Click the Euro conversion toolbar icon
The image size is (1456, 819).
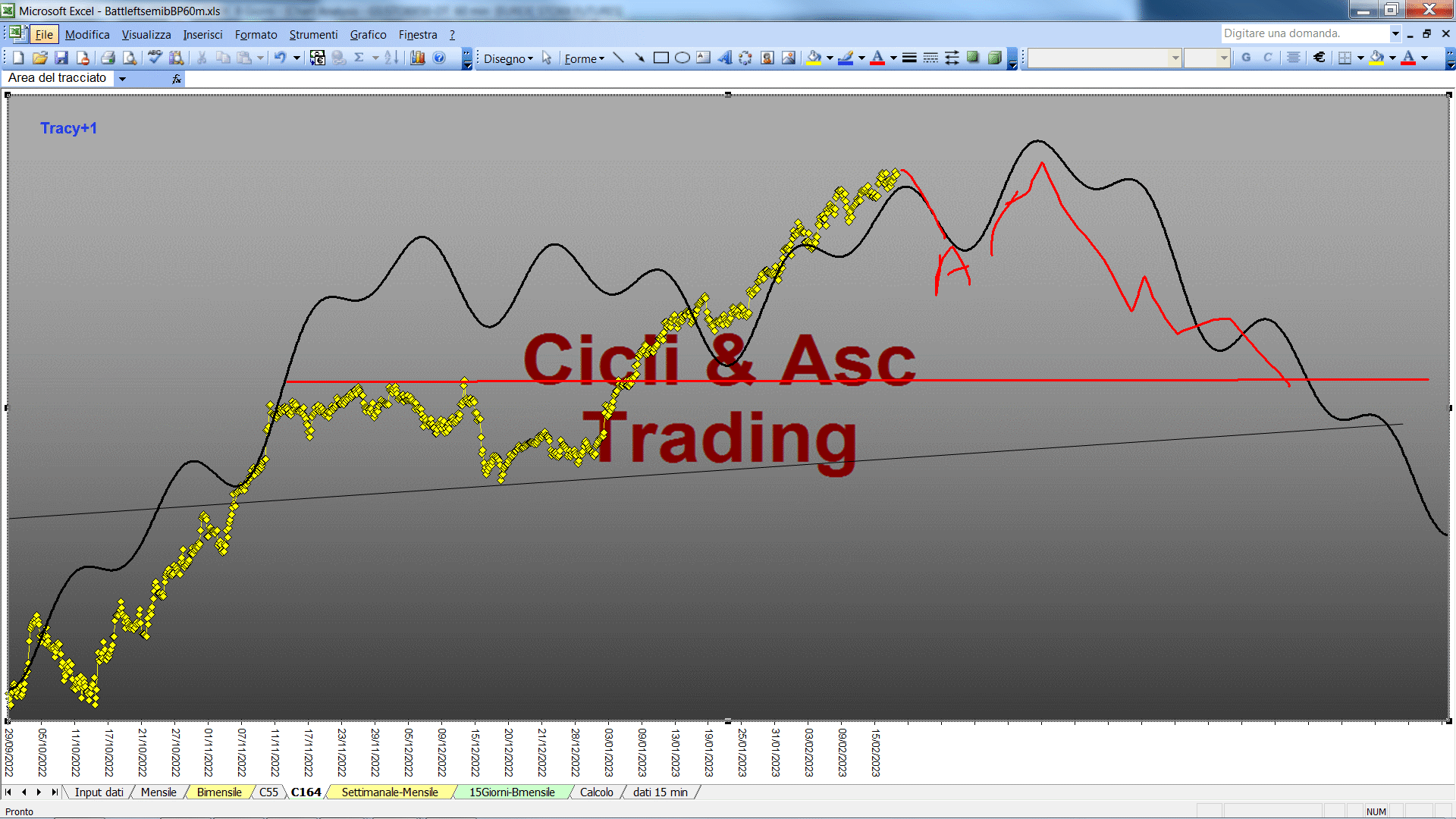click(x=318, y=58)
